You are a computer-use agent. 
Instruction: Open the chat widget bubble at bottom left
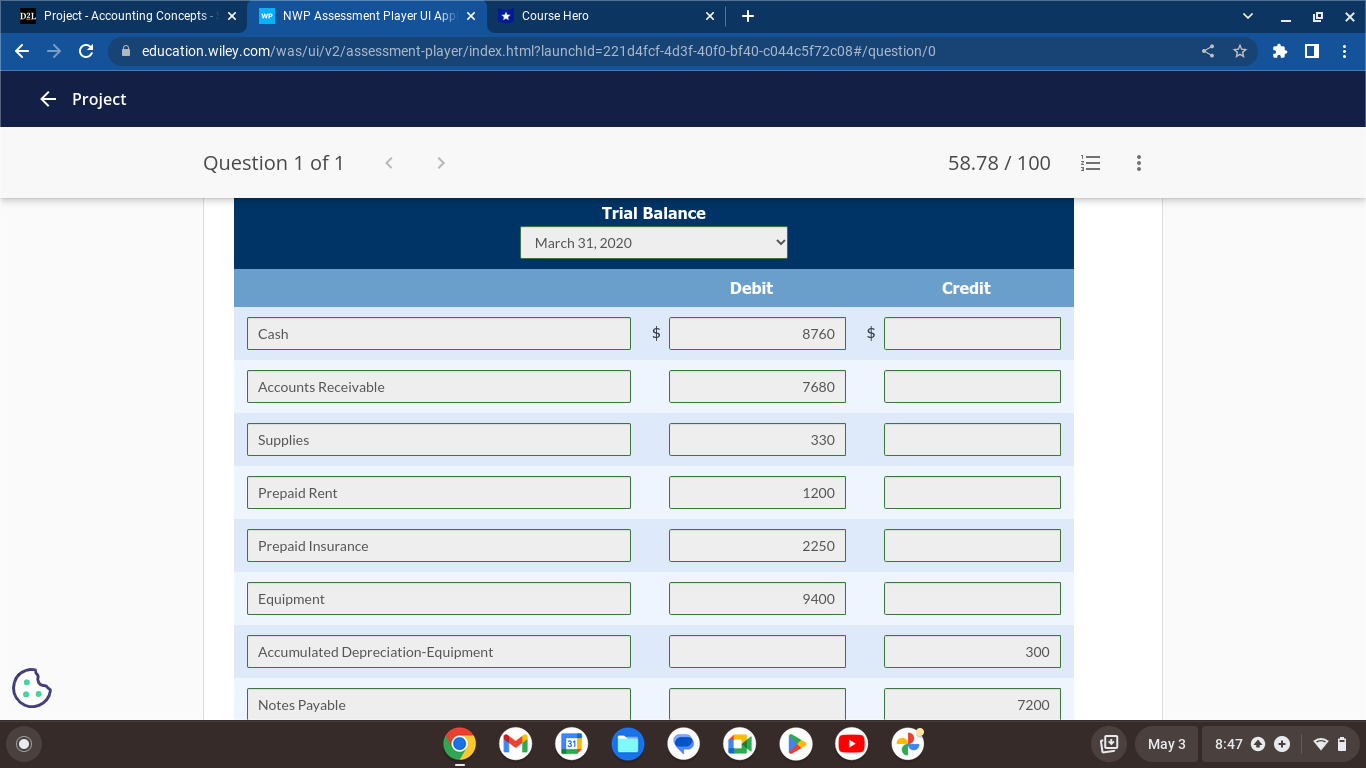click(x=31, y=687)
